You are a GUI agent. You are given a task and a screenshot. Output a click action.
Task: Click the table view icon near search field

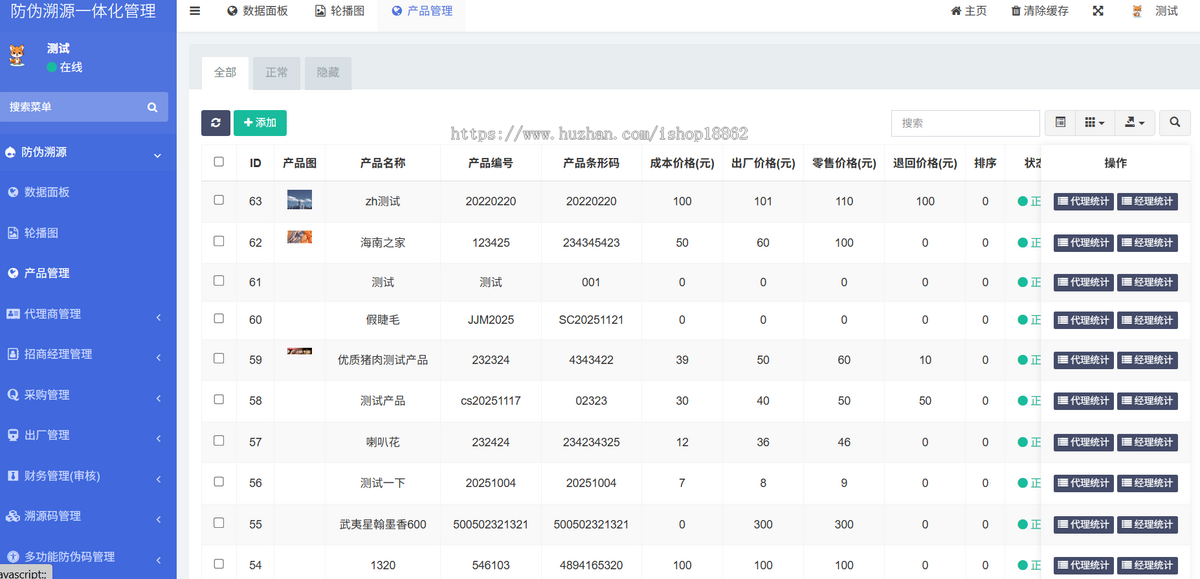(x=1060, y=122)
